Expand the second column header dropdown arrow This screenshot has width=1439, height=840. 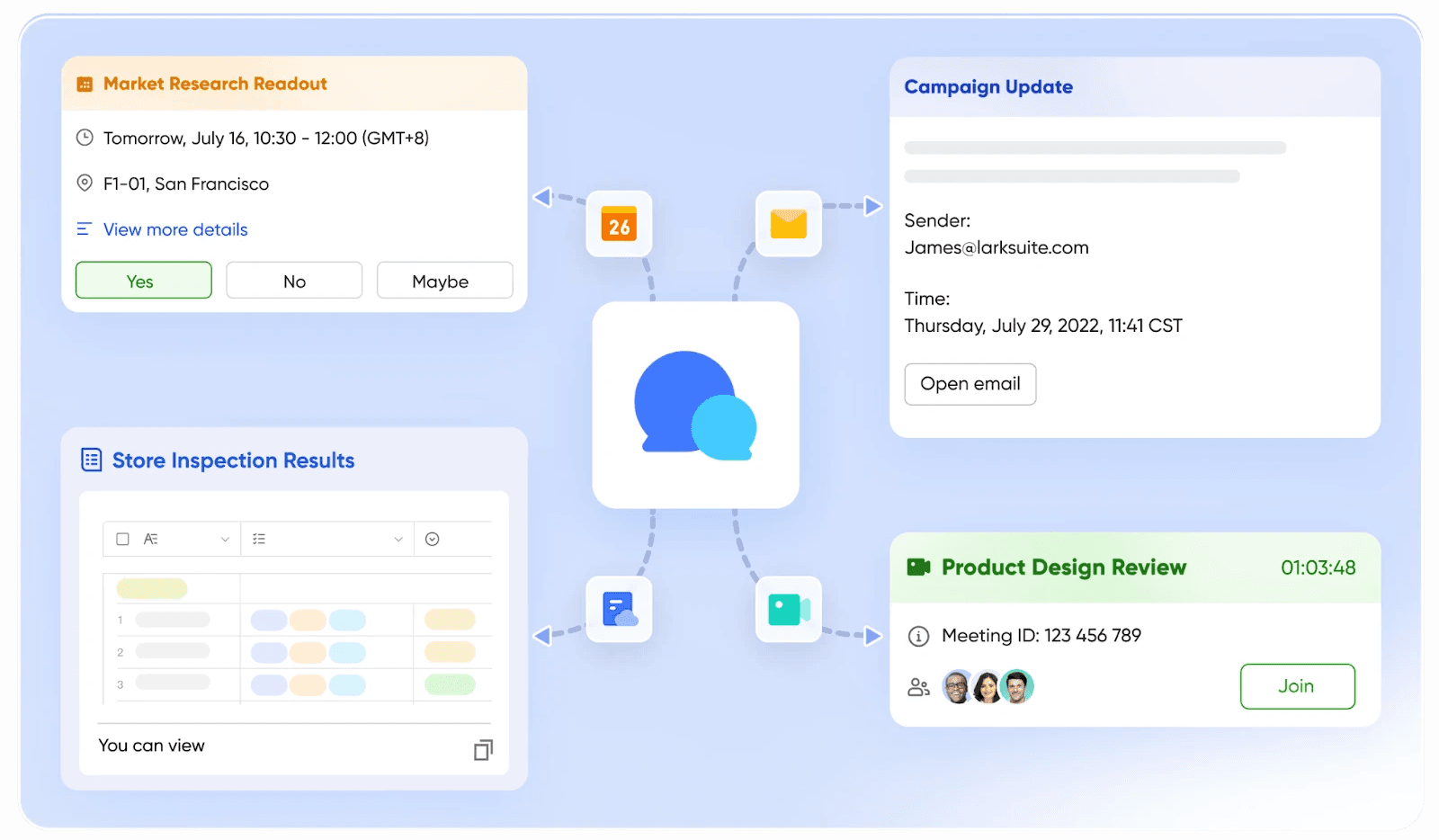click(x=398, y=540)
